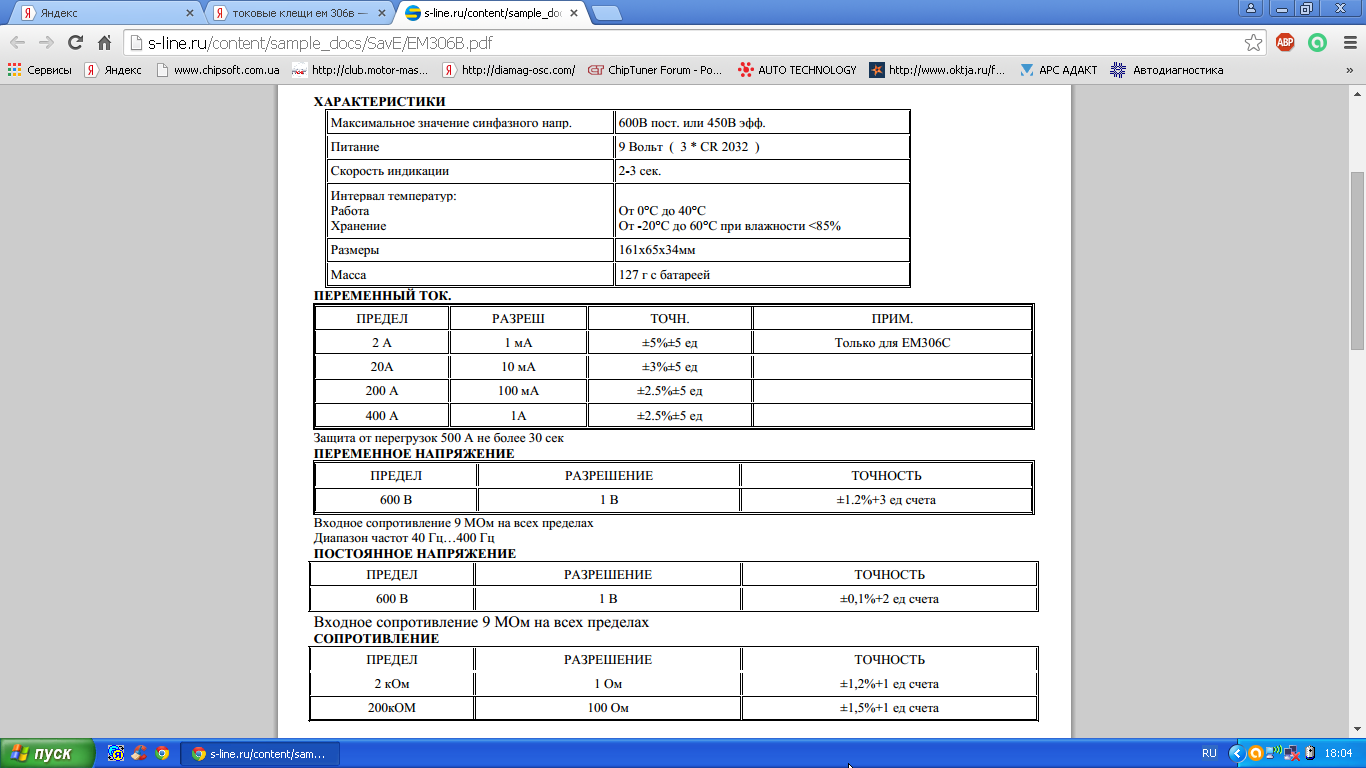
Task: Open a new browser tab
Action: click(607, 14)
